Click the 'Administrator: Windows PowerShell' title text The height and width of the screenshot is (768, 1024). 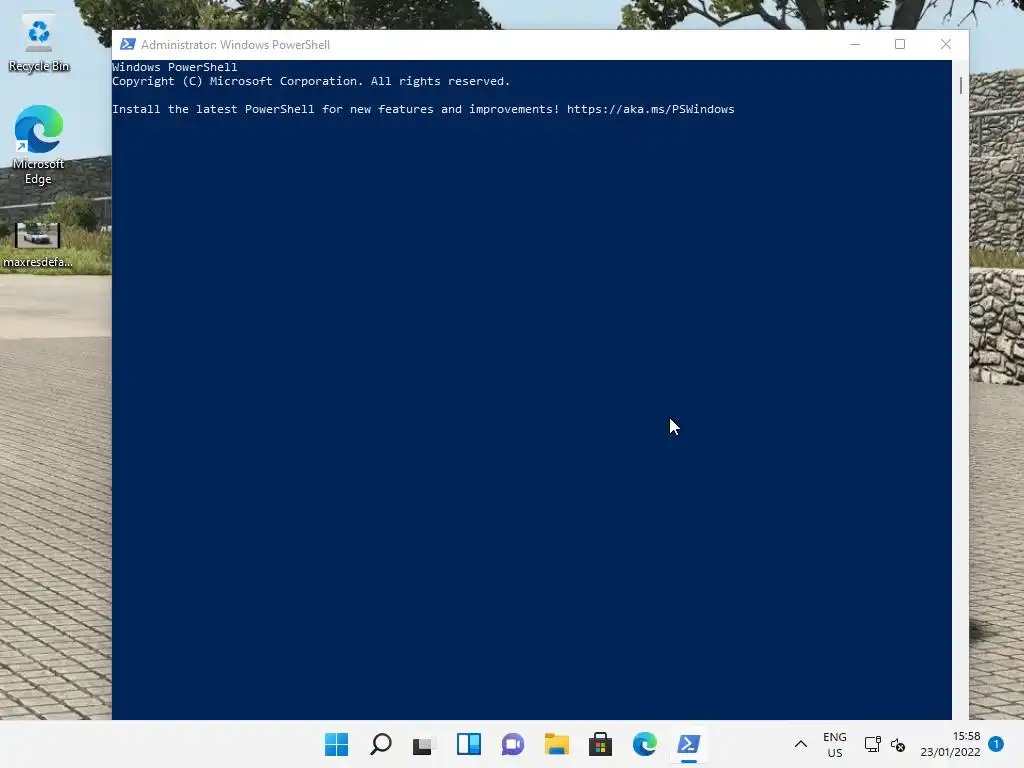[x=235, y=44]
